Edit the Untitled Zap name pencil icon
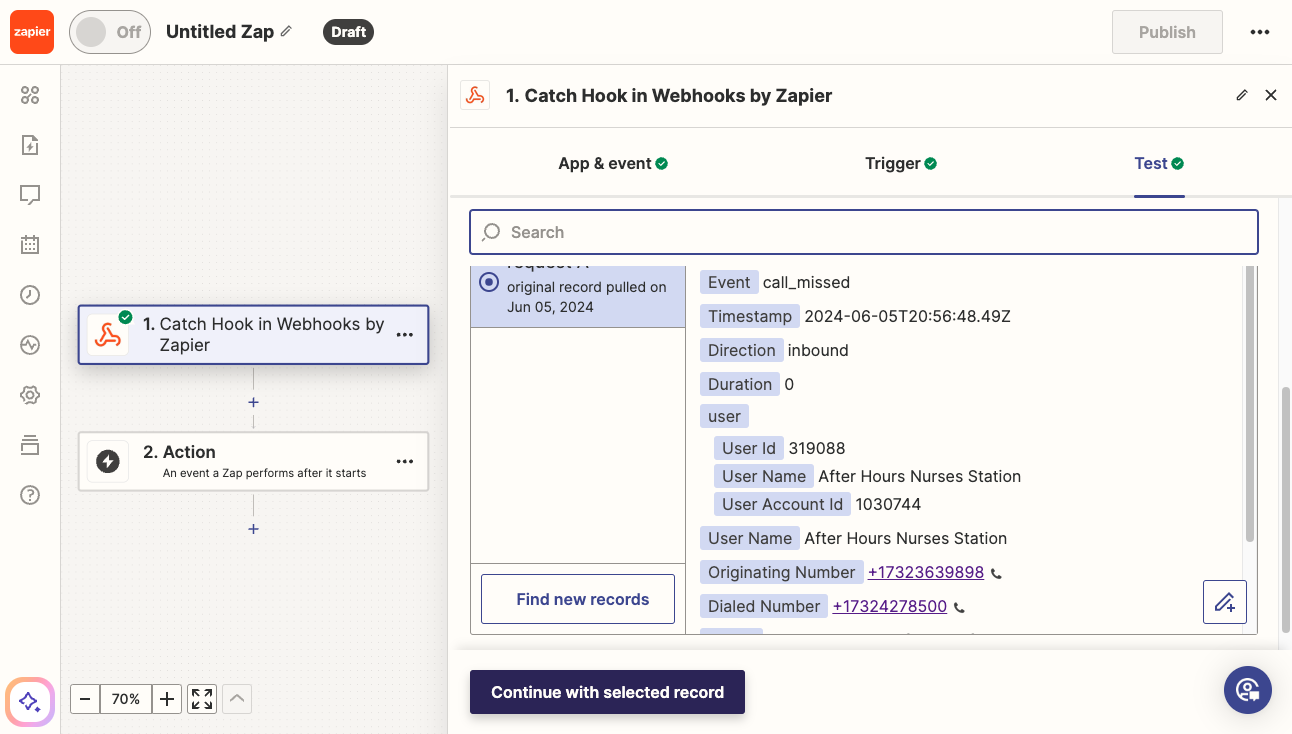Viewport: 1292px width, 734px height. pos(286,31)
